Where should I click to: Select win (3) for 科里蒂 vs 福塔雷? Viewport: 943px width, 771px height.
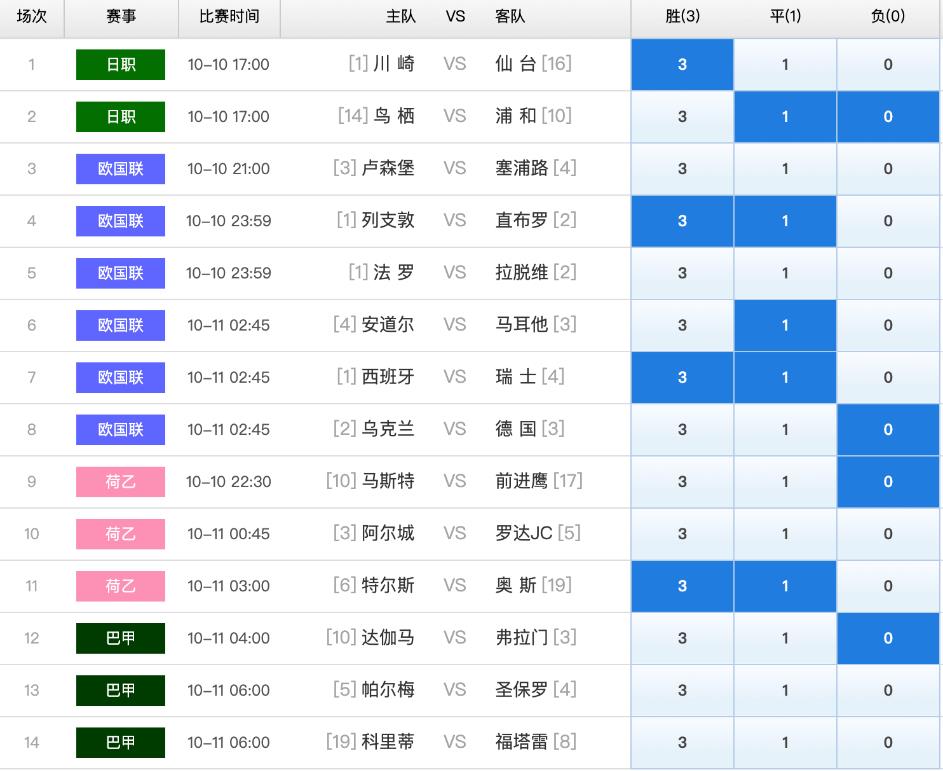(x=682, y=743)
